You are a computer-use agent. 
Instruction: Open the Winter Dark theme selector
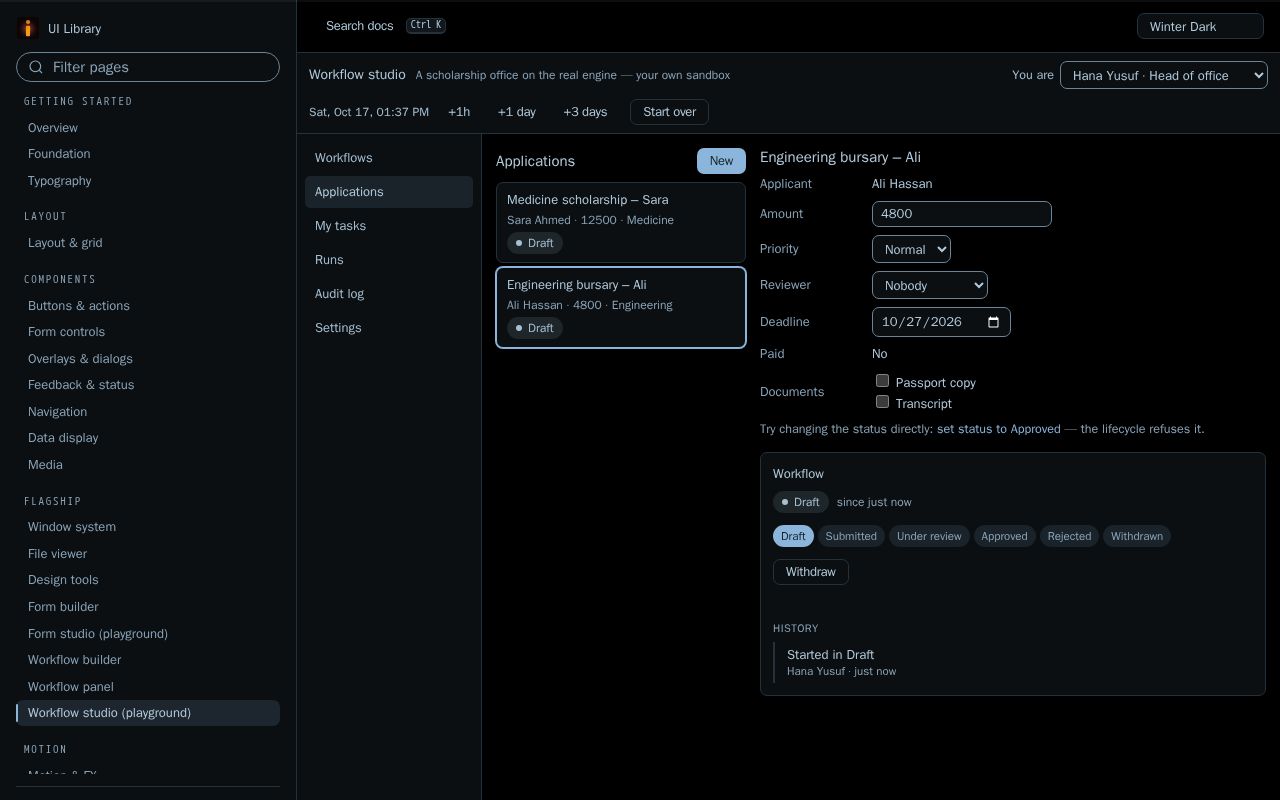[x=1200, y=26]
